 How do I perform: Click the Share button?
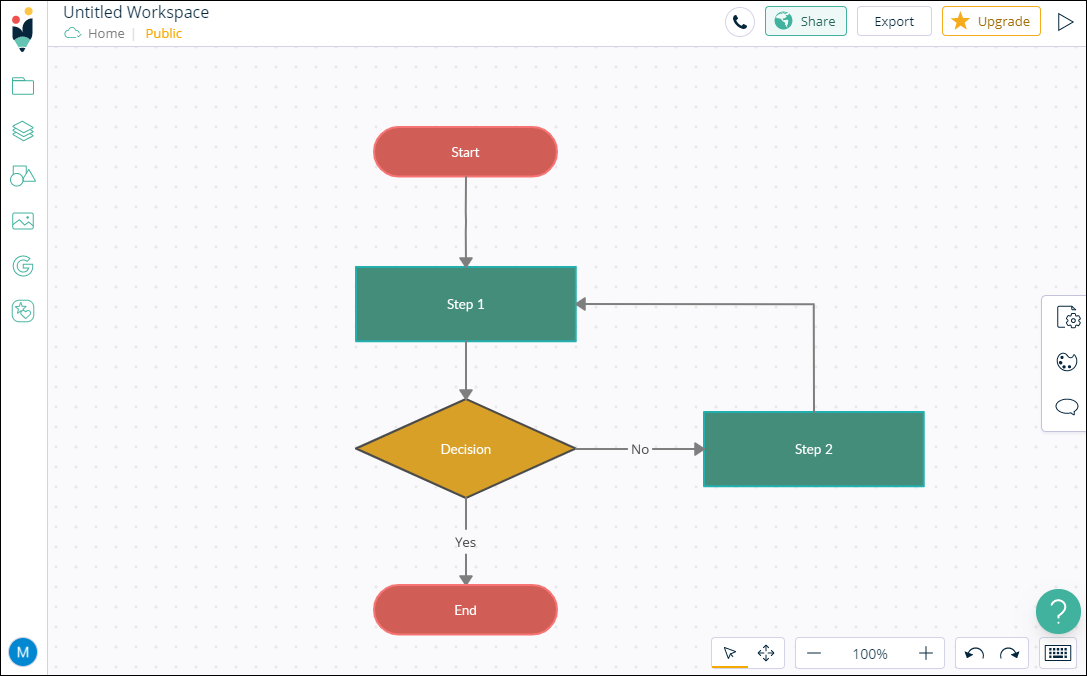click(x=806, y=21)
